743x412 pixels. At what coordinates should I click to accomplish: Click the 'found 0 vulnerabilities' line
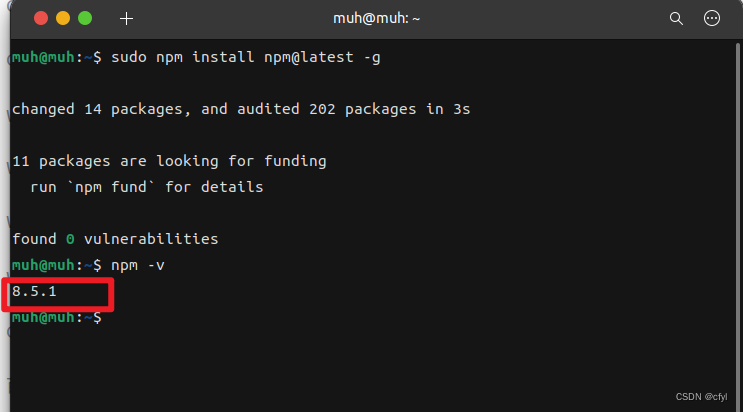[114, 239]
